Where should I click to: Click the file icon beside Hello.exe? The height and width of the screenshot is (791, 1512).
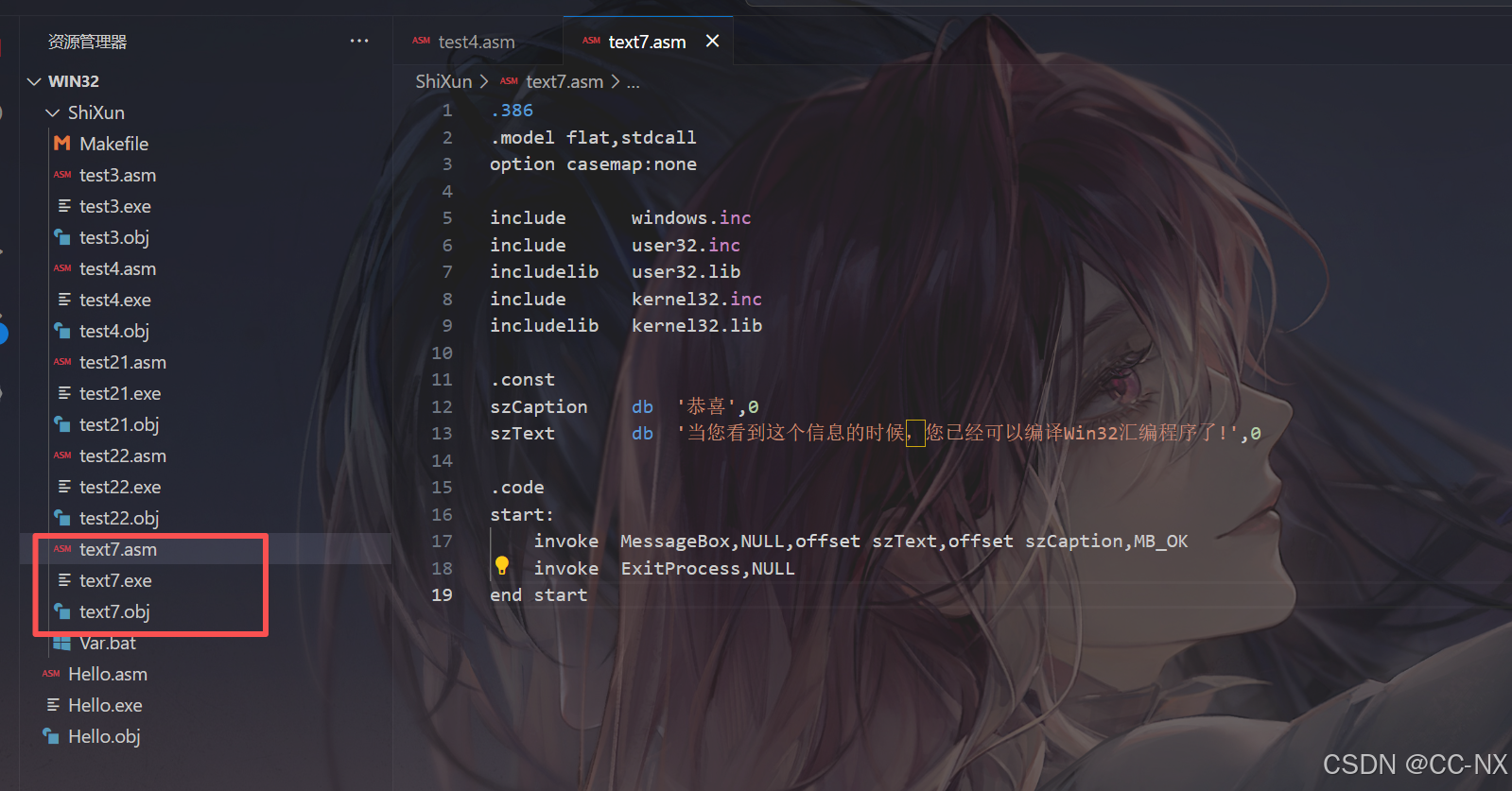click(x=52, y=705)
